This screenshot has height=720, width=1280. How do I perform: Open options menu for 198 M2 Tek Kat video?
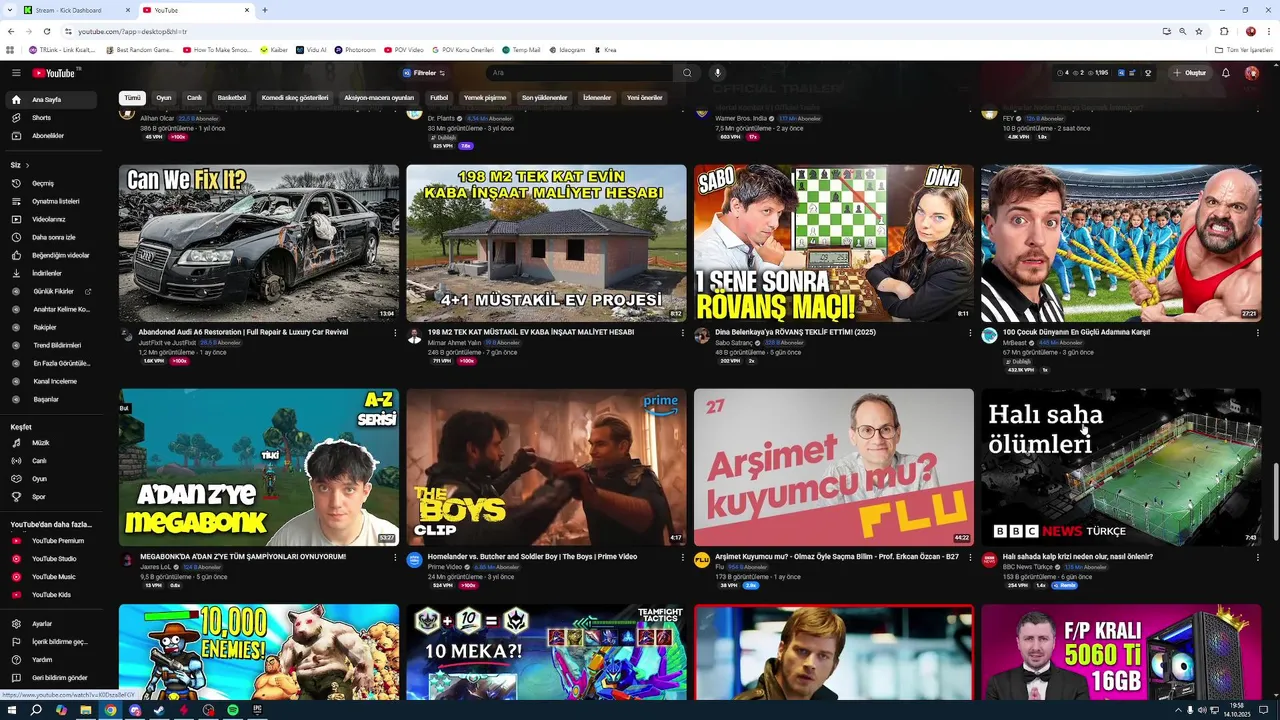coord(682,333)
